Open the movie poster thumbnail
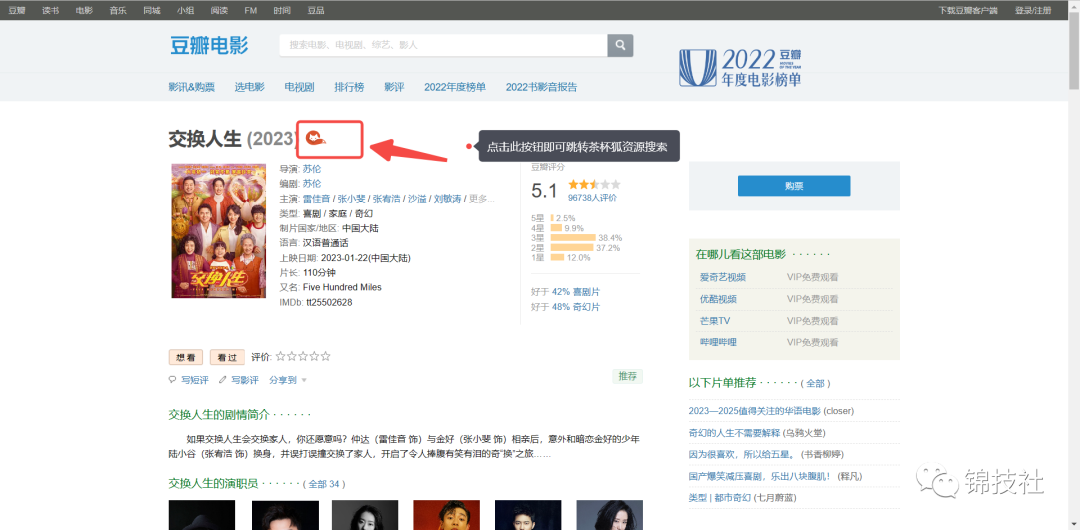 pyautogui.click(x=218, y=230)
